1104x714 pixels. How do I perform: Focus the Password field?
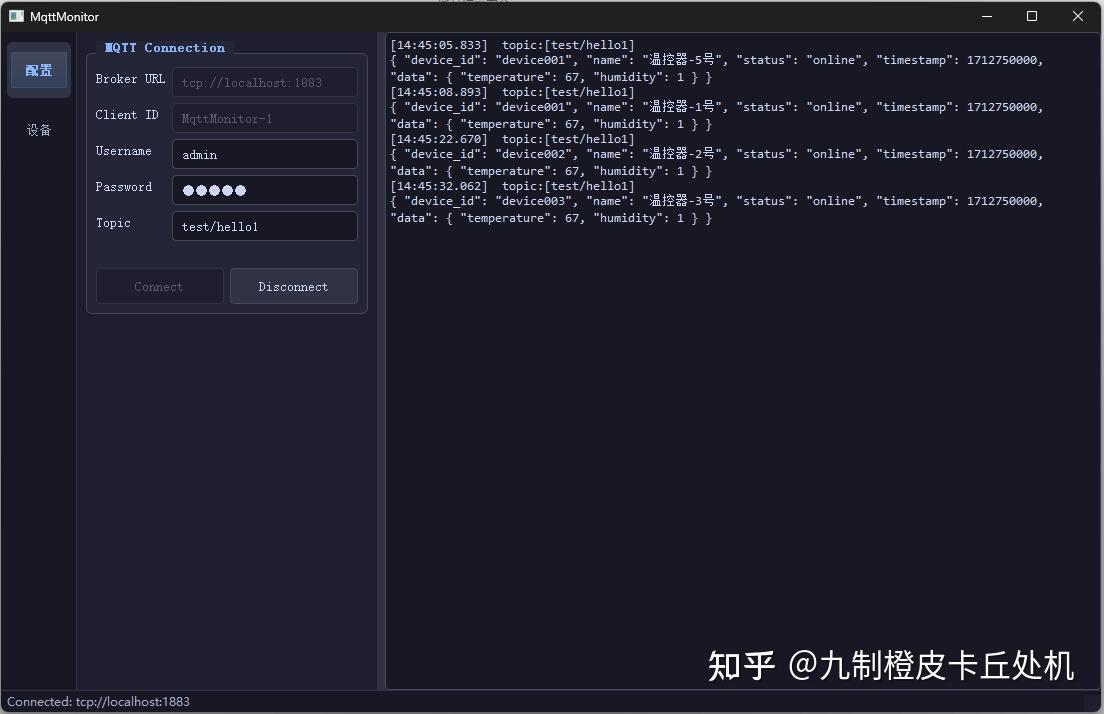pos(265,190)
